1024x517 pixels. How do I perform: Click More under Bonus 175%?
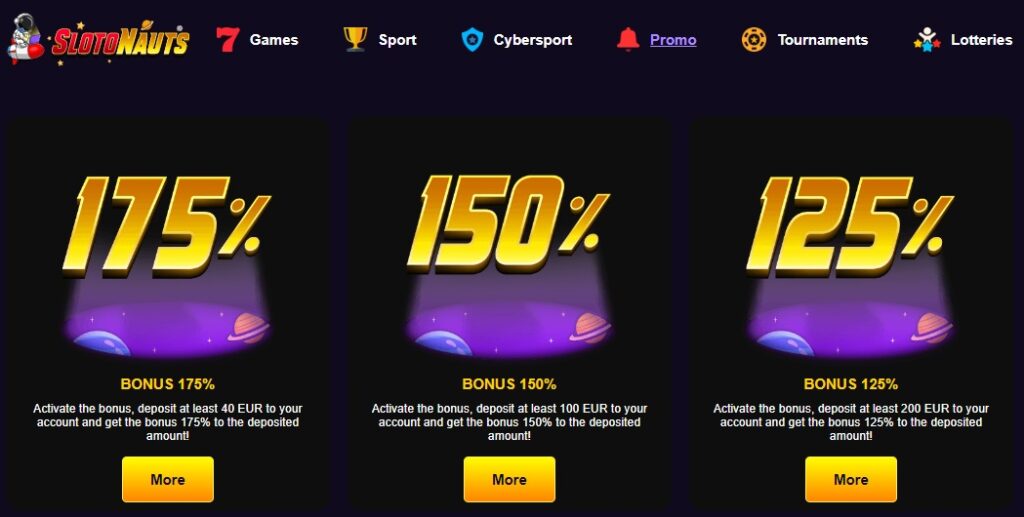(168, 479)
